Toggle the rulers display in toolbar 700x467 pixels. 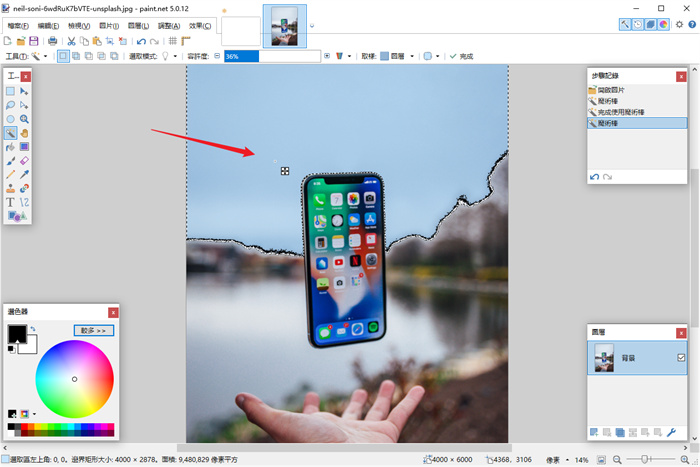point(186,41)
